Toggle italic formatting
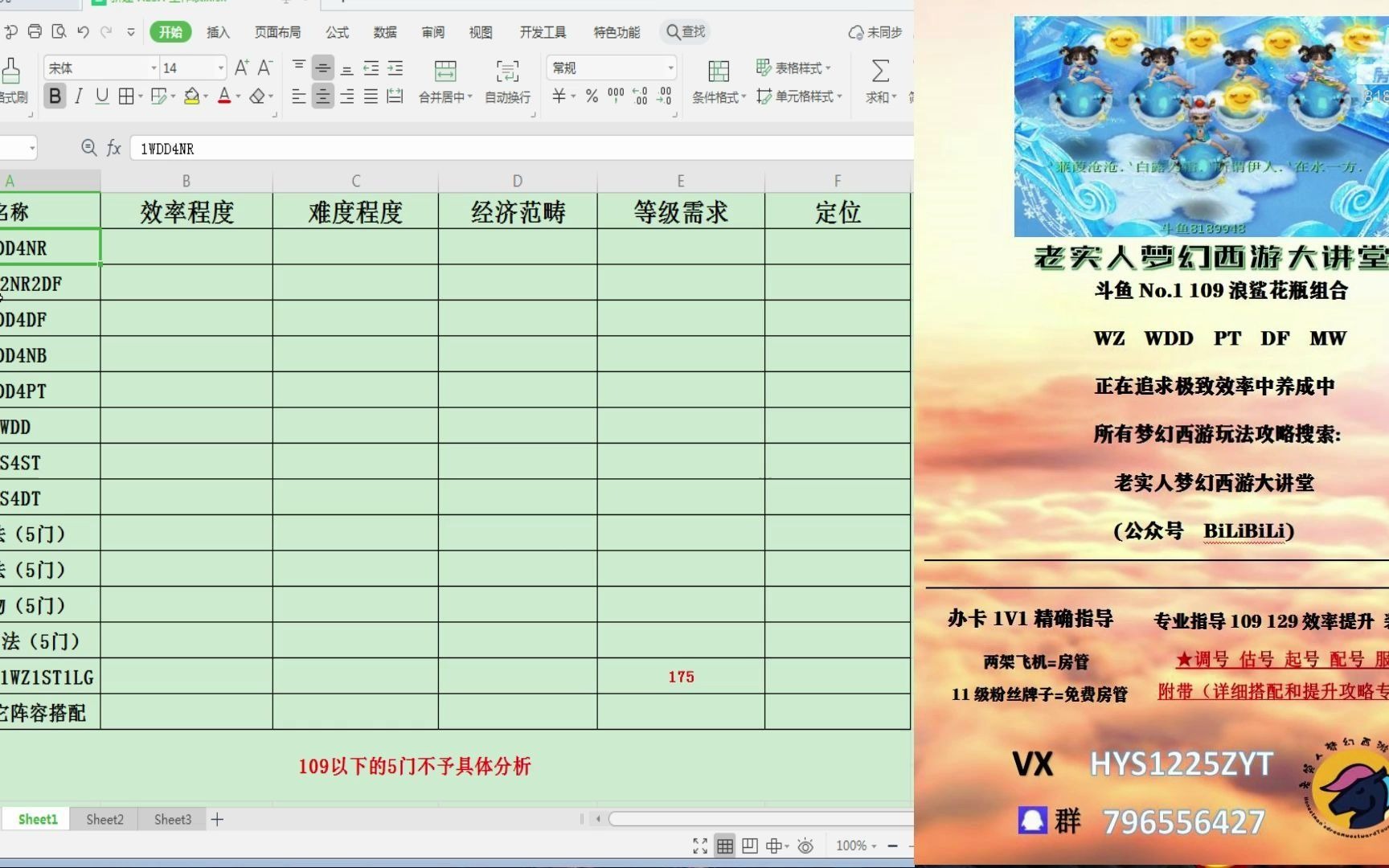 [78, 96]
